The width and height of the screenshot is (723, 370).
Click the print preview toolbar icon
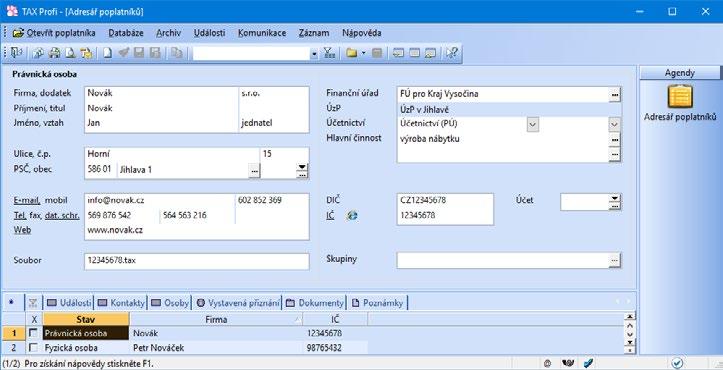[x=70, y=53]
